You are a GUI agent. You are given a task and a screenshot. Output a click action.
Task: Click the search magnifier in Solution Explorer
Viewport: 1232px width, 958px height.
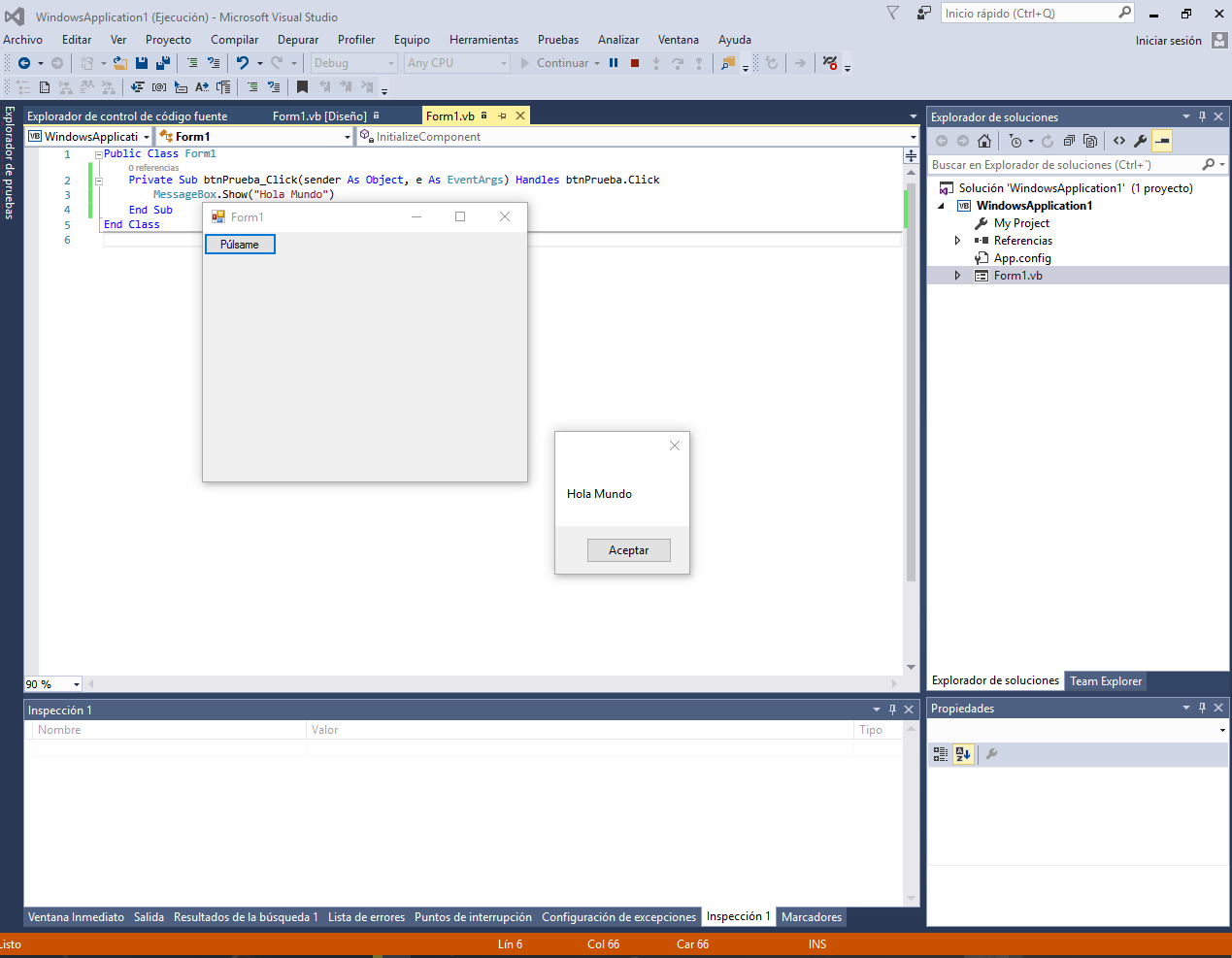1208,165
